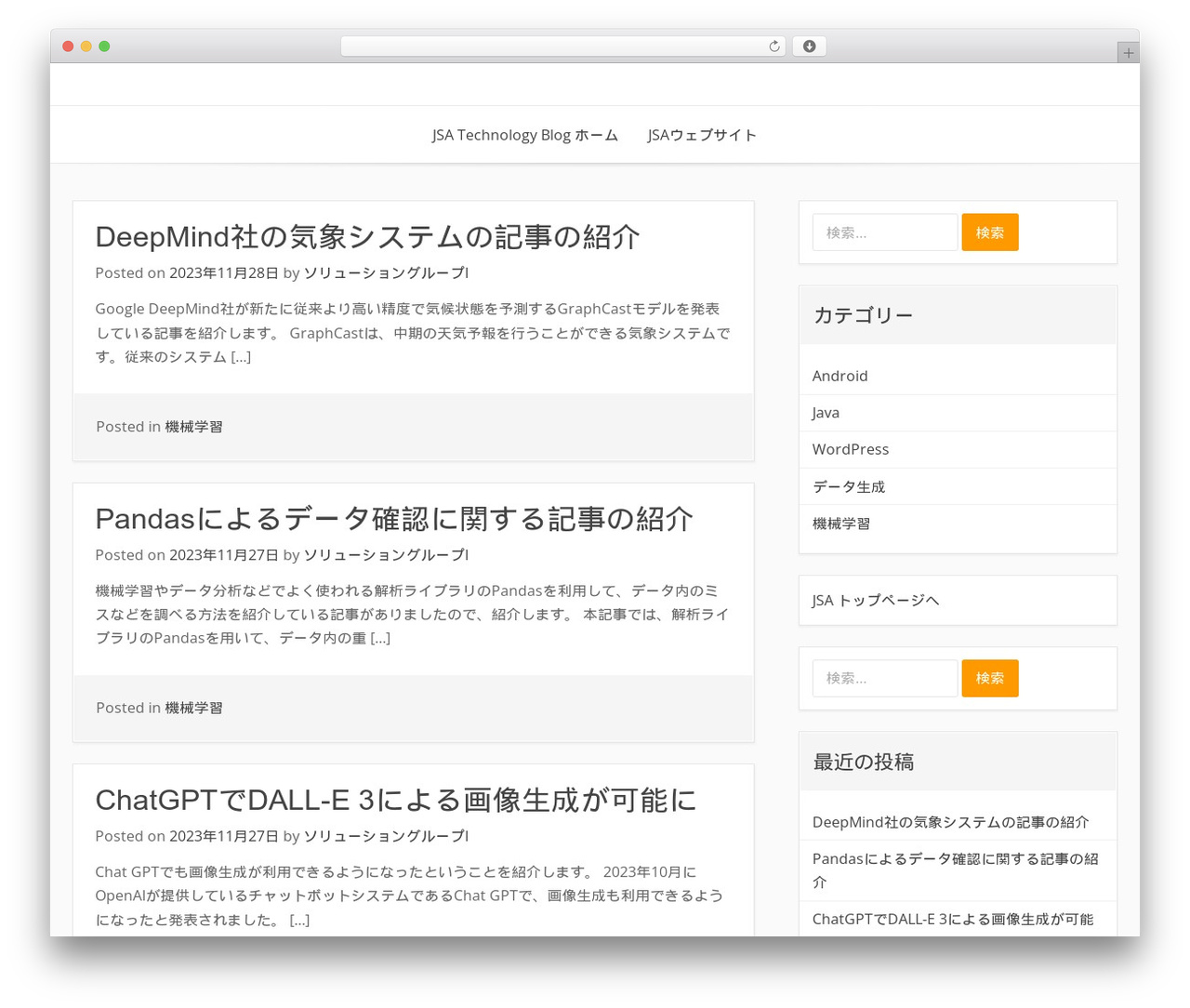
Task: Click 機械学習 category under the Pandas post
Action: (193, 708)
